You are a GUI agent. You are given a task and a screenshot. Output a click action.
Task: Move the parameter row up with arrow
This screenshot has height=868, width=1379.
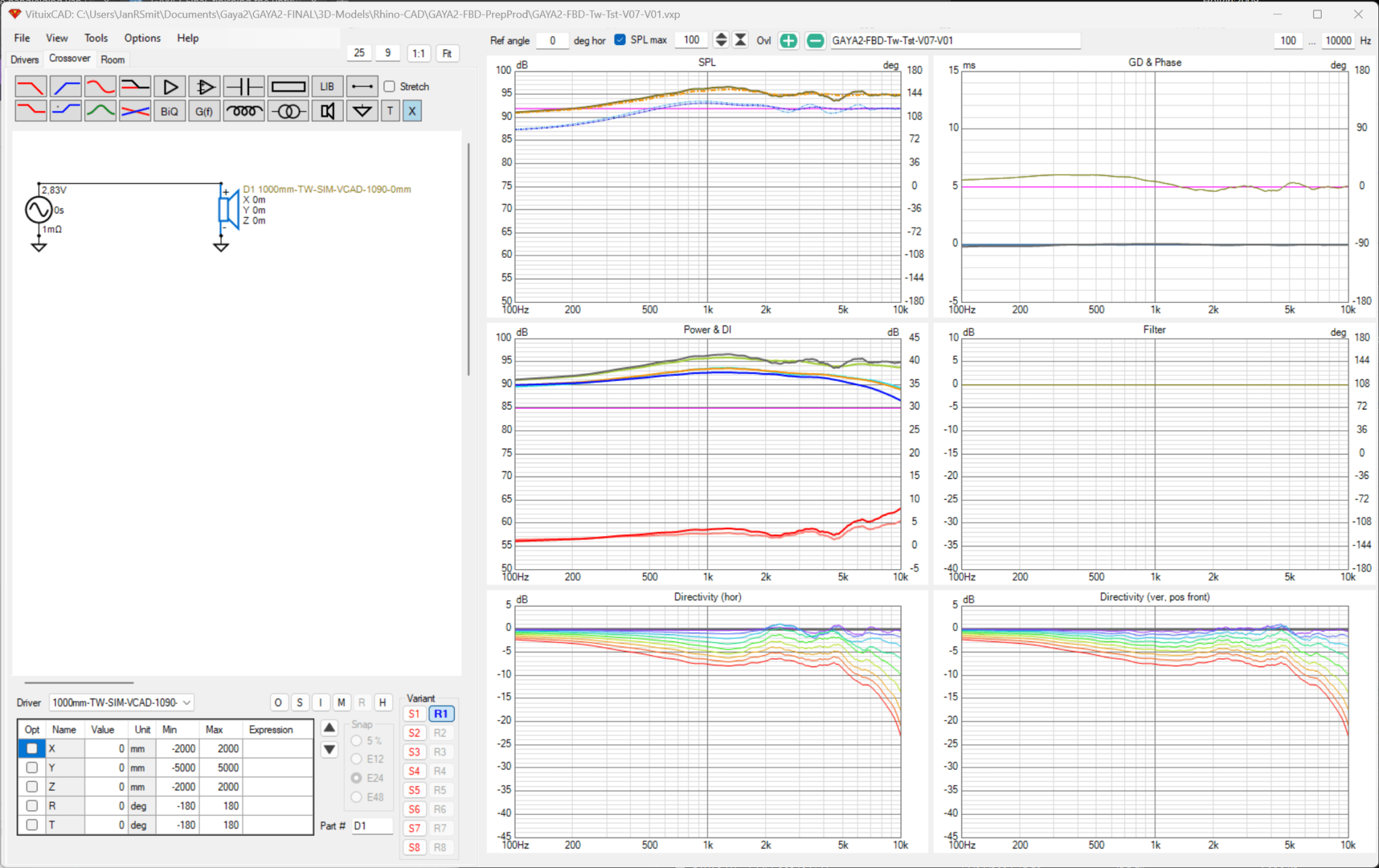tap(329, 728)
